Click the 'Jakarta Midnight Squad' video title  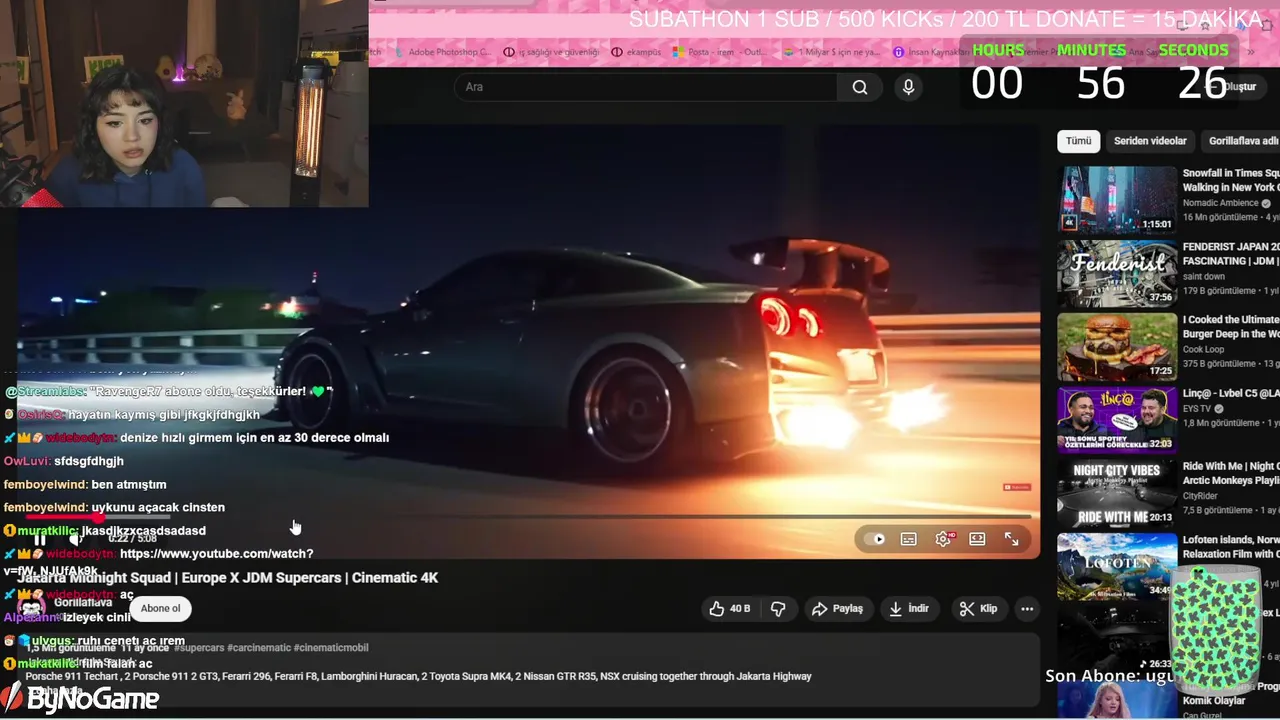228,578
